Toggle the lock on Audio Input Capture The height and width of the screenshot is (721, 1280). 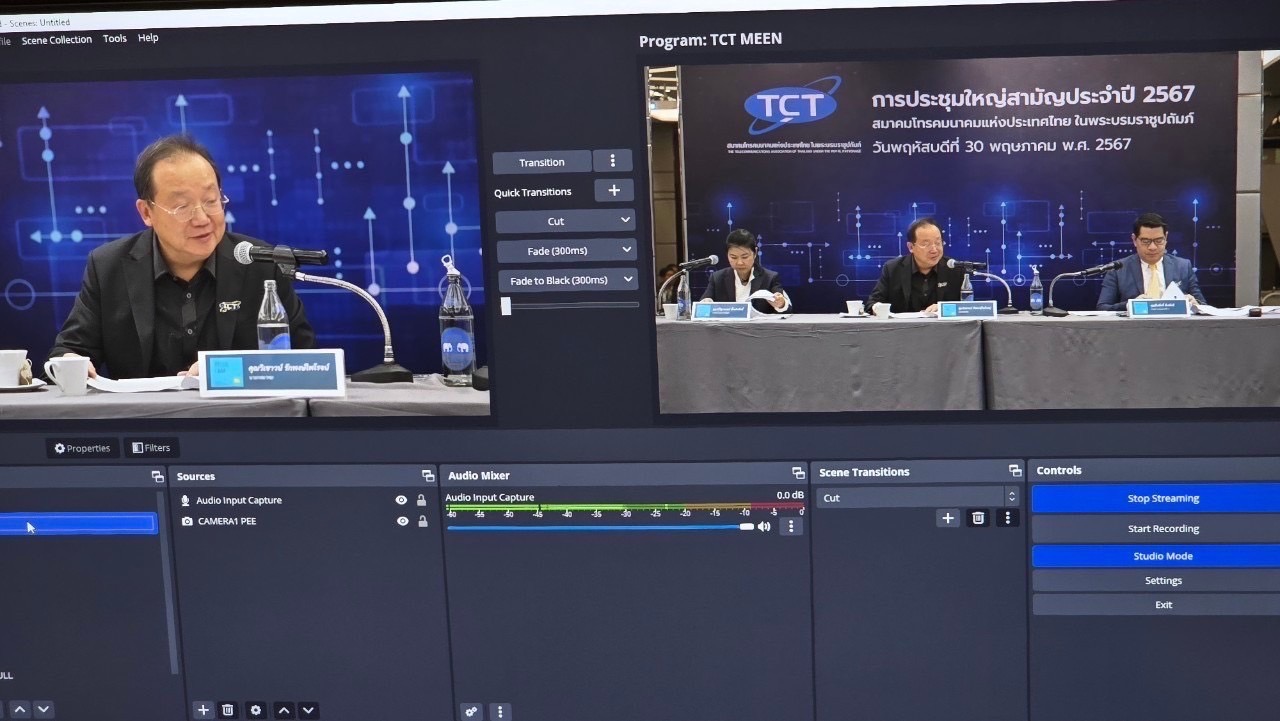(422, 500)
